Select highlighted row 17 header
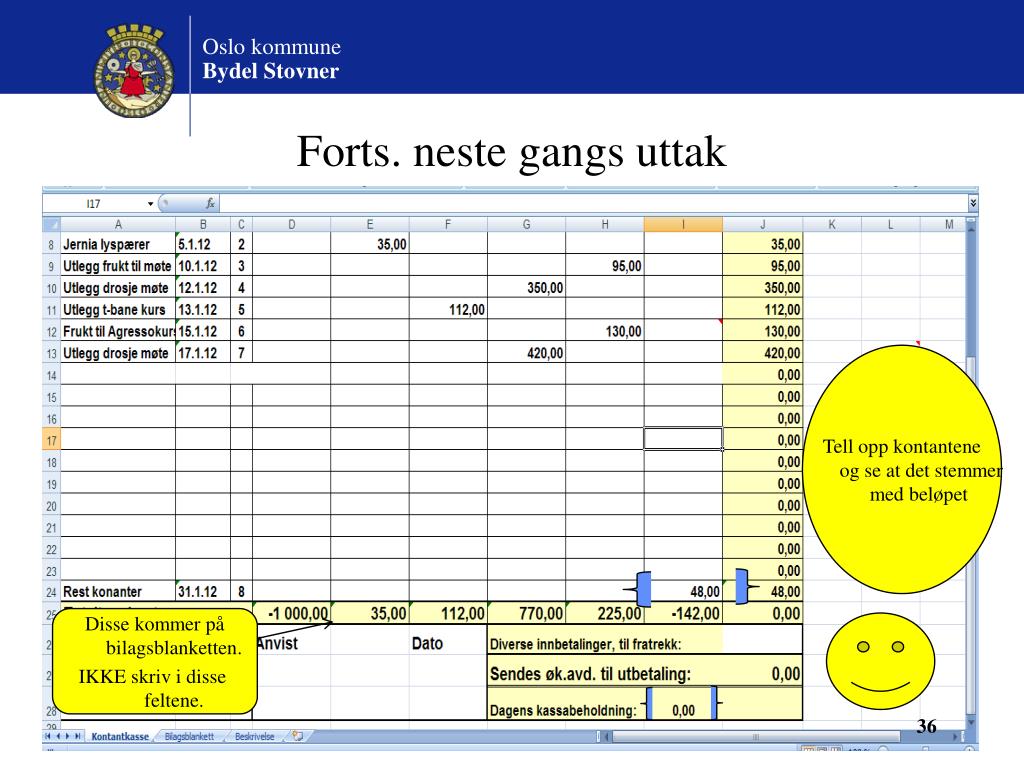 51,441
